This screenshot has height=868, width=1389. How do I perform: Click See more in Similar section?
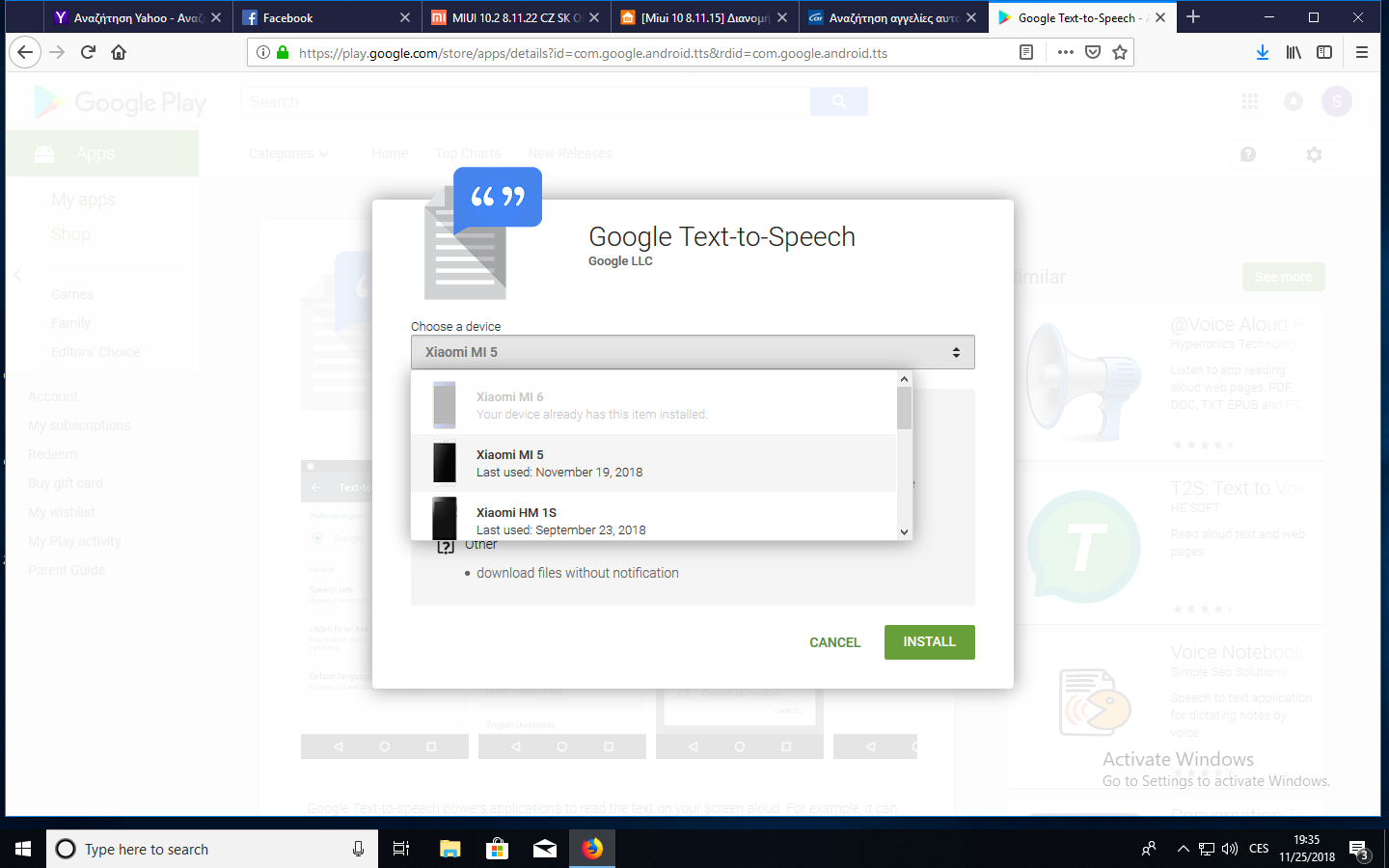[x=1284, y=277]
